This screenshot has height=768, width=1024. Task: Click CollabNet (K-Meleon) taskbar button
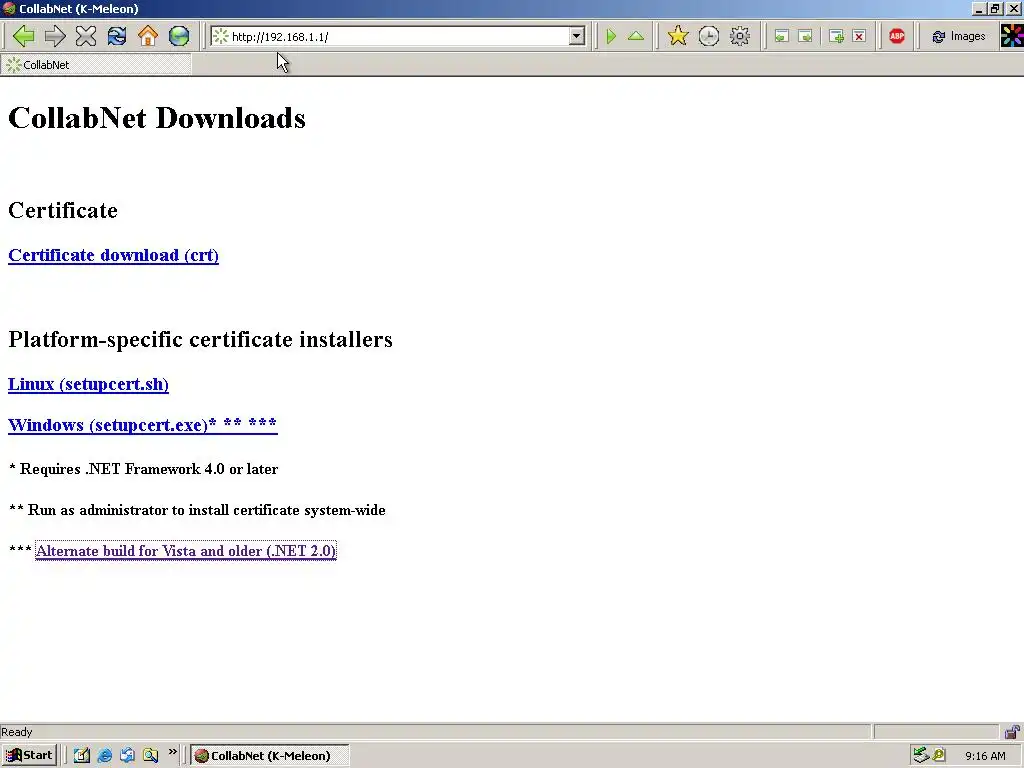[270, 756]
